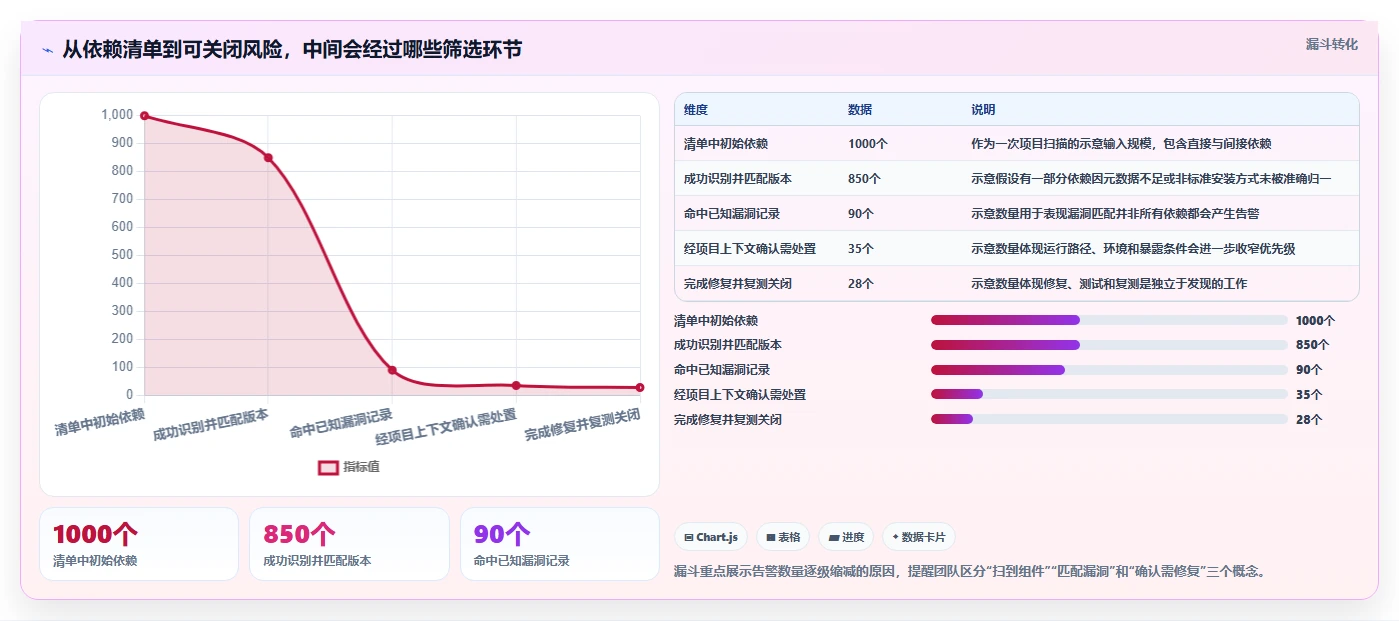Click the 进度 chip
1399x621 pixels.
coord(846,537)
